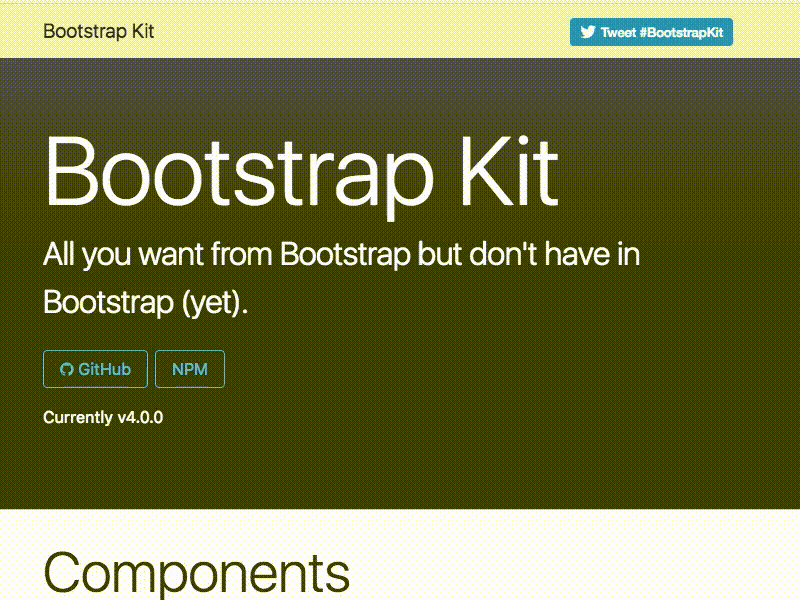Click the Twitter bird icon on the Tweet button

[585, 32]
